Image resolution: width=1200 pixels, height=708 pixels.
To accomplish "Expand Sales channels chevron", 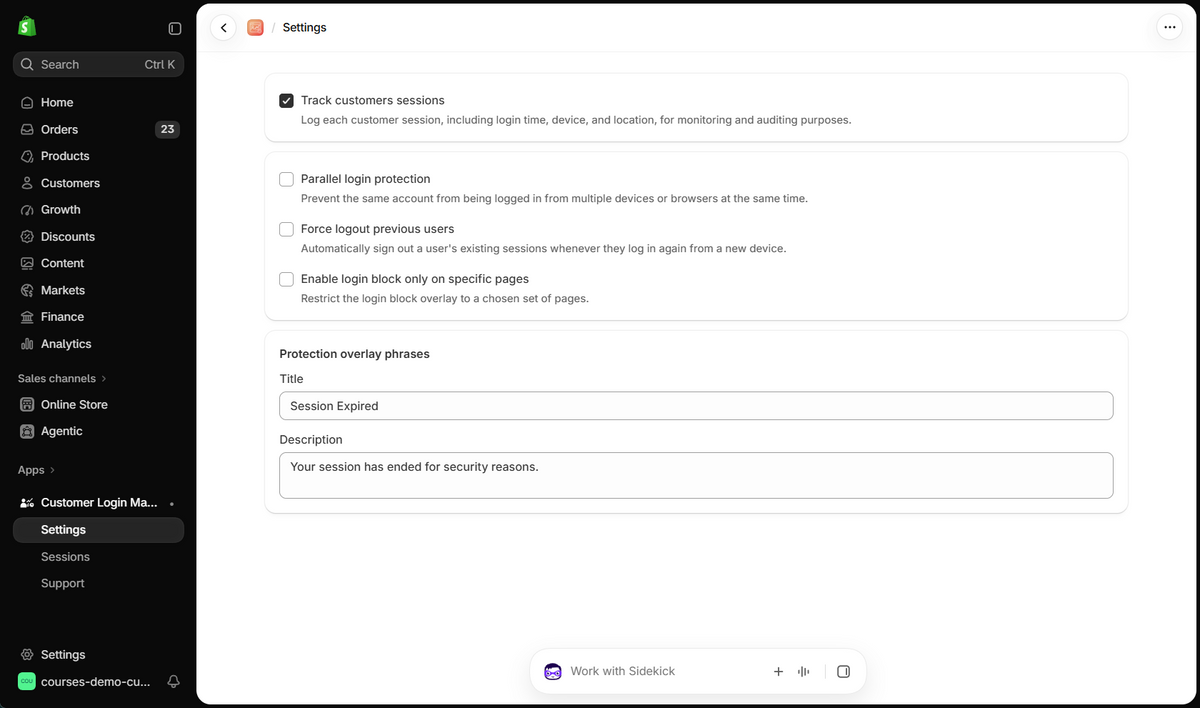I will point(104,379).
